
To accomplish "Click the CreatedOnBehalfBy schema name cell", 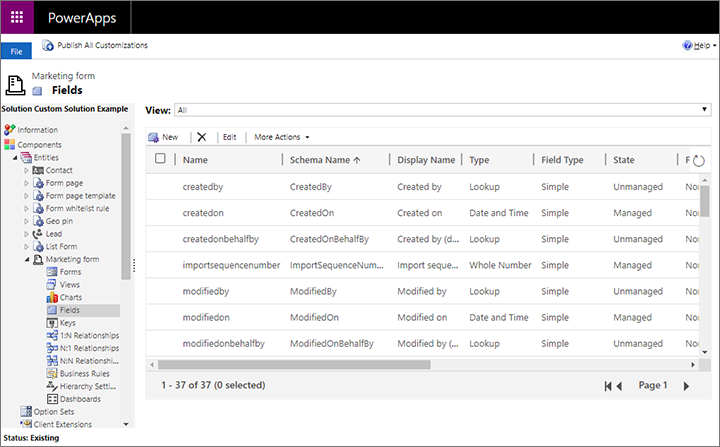I will point(329,239).
